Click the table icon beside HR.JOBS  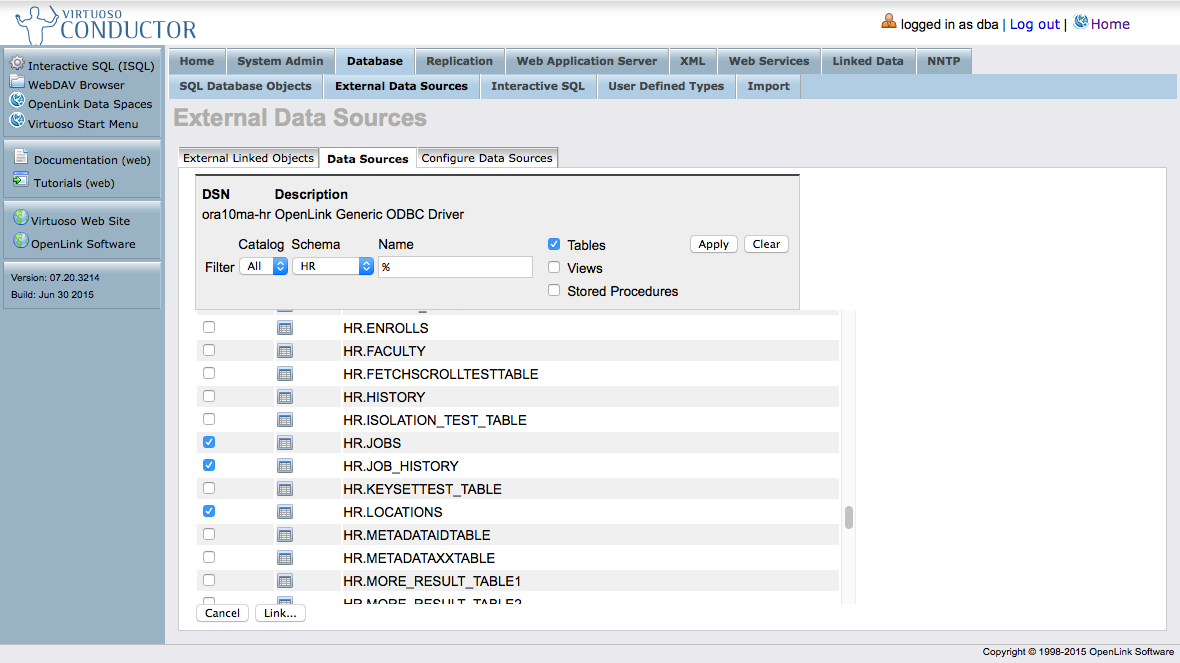[x=285, y=443]
